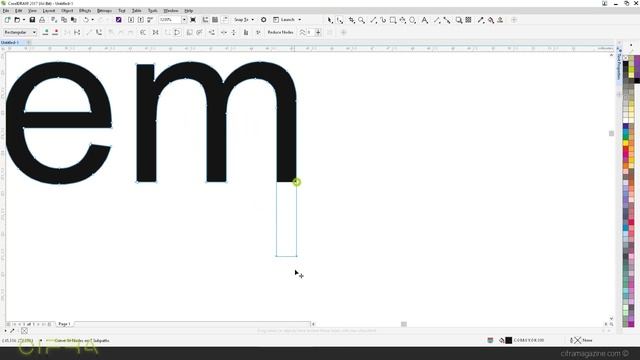640x360 pixels.
Task: Open the Window menu
Action: (x=171, y=11)
